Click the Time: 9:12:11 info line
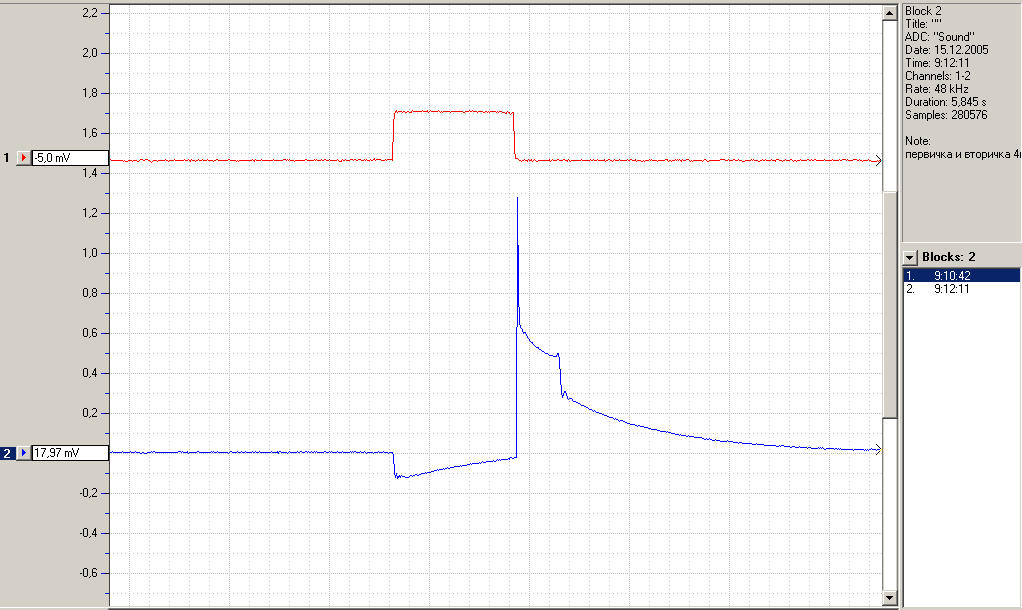Screen dimensions: 1022x610 point(937,63)
